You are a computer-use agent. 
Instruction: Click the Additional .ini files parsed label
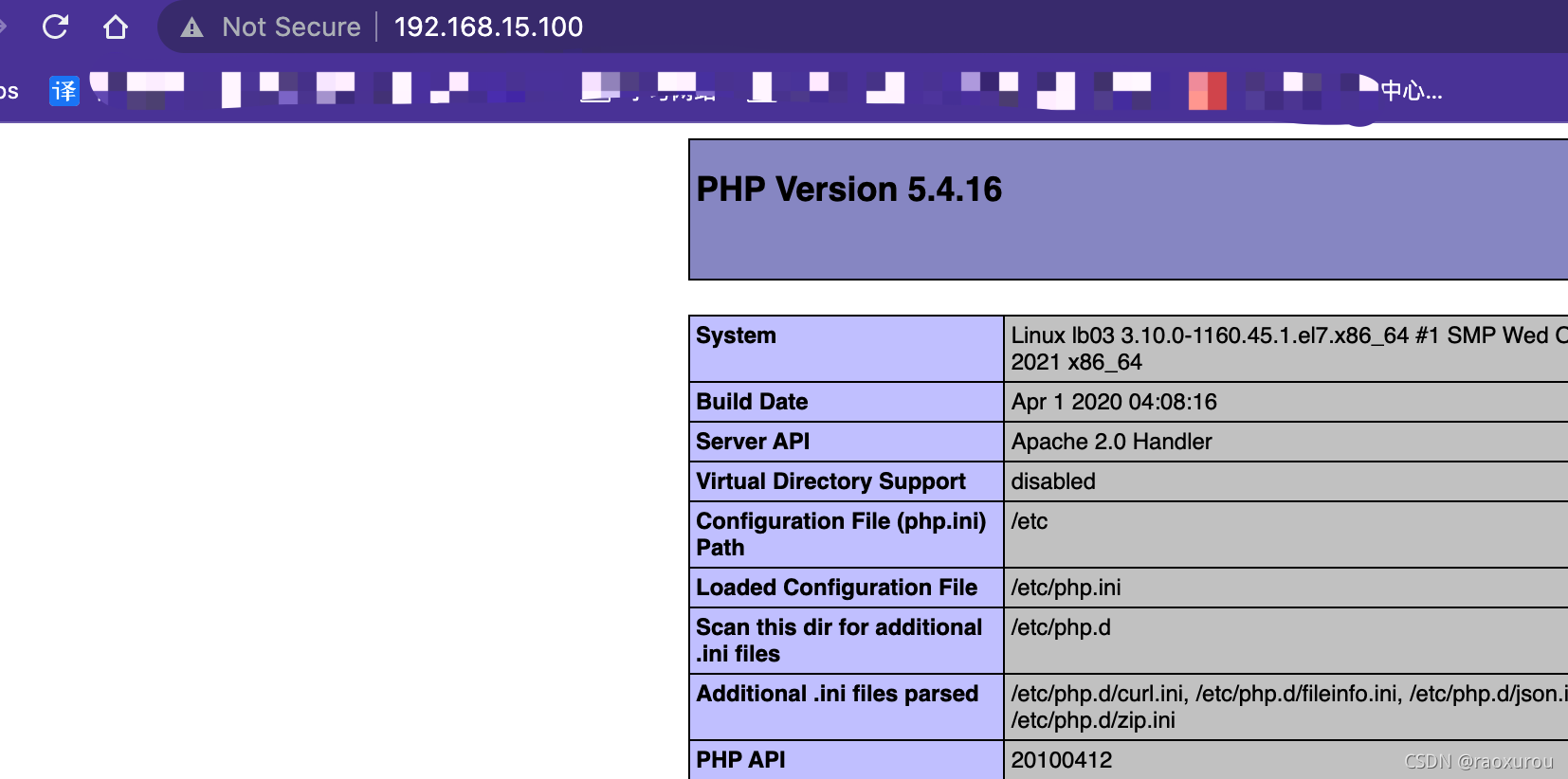(837, 694)
